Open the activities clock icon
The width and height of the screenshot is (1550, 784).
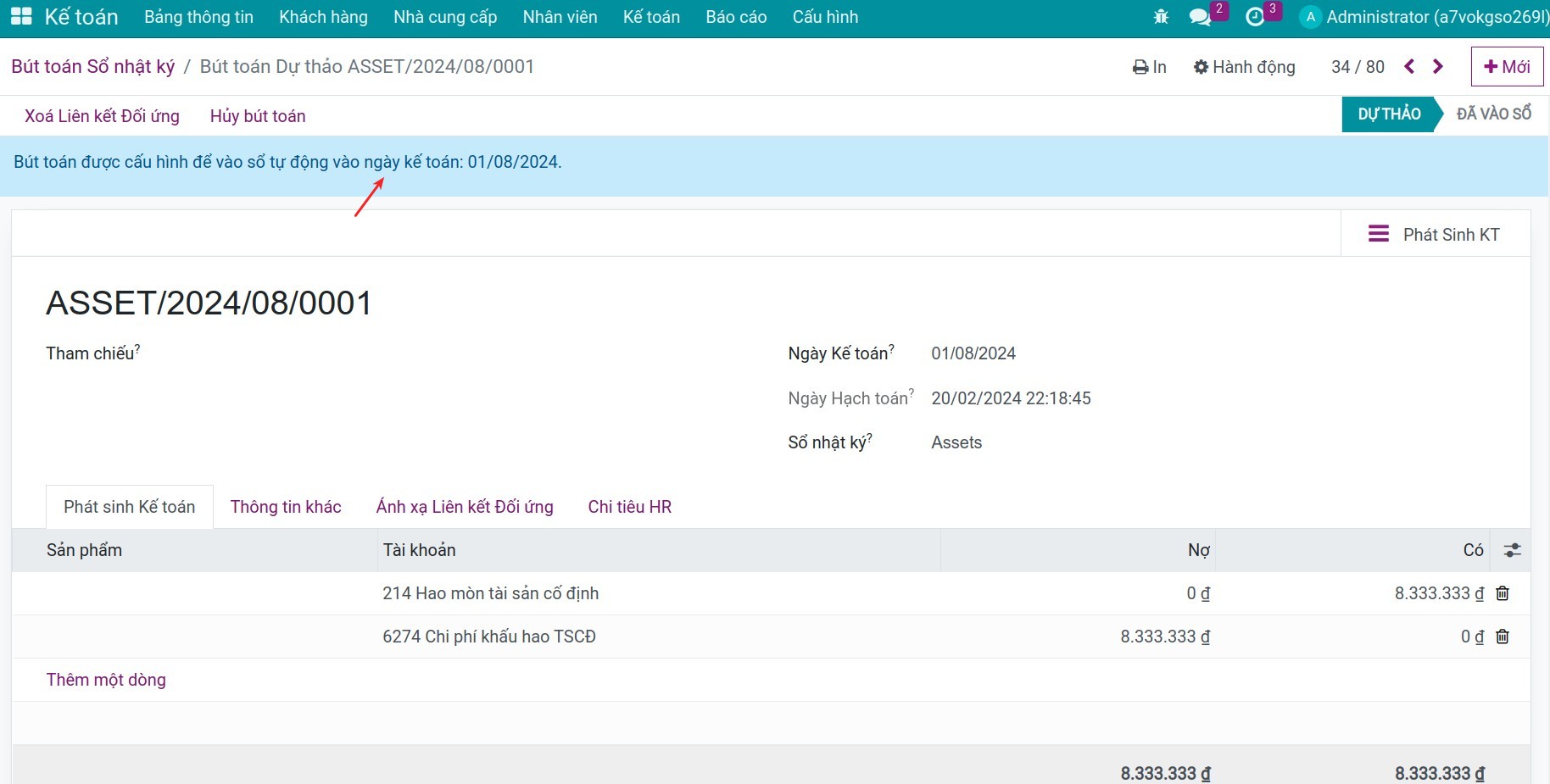[1255, 17]
